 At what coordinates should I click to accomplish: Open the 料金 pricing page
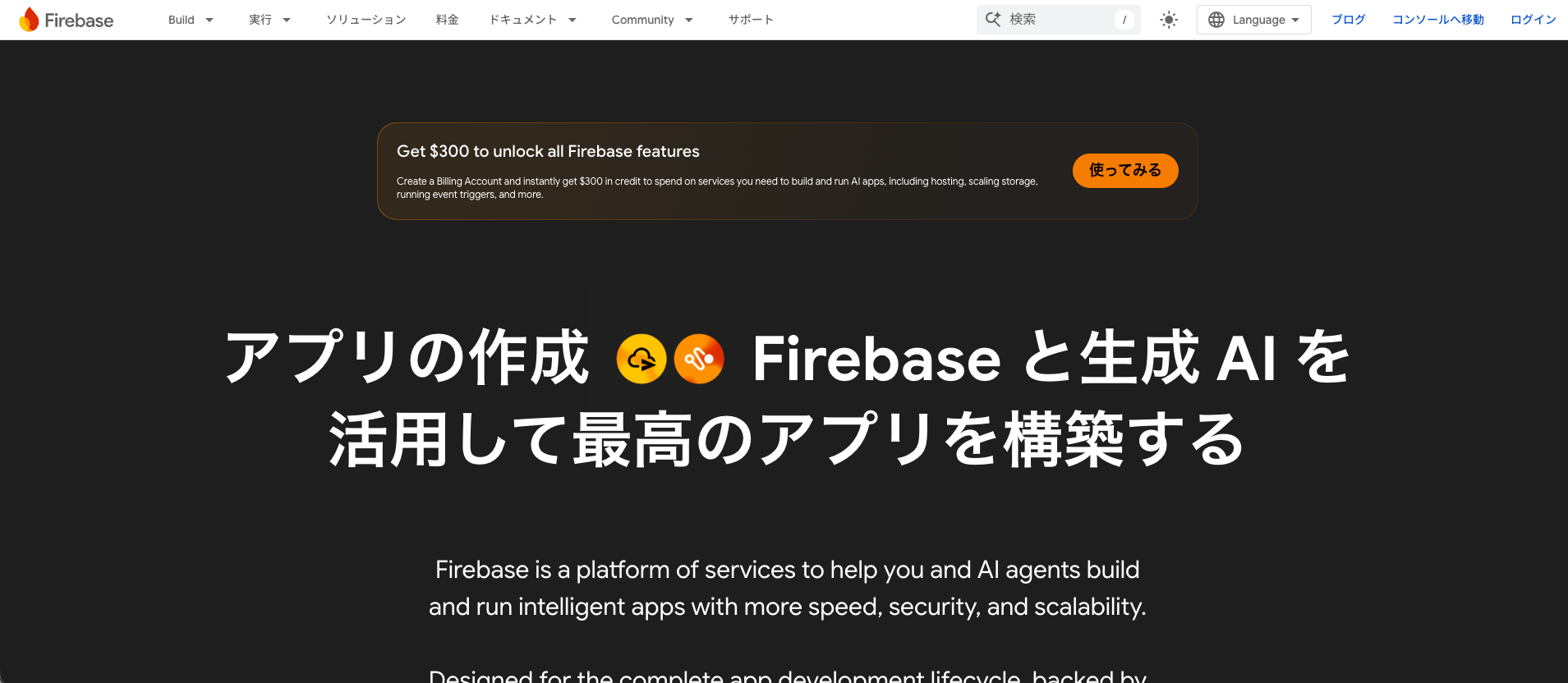[x=448, y=20]
